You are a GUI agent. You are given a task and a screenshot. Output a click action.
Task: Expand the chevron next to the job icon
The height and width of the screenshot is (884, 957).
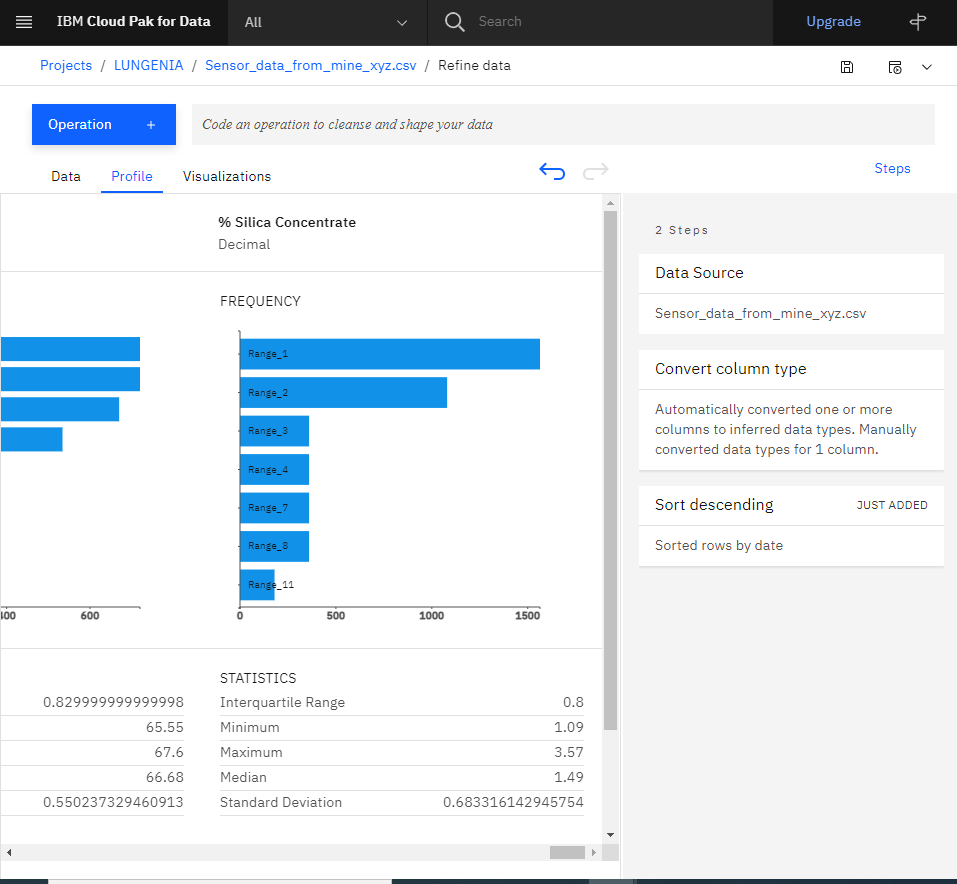point(926,67)
